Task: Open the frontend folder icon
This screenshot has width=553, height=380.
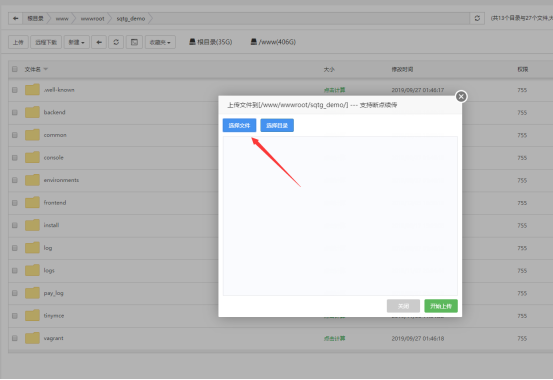Action: (x=32, y=203)
